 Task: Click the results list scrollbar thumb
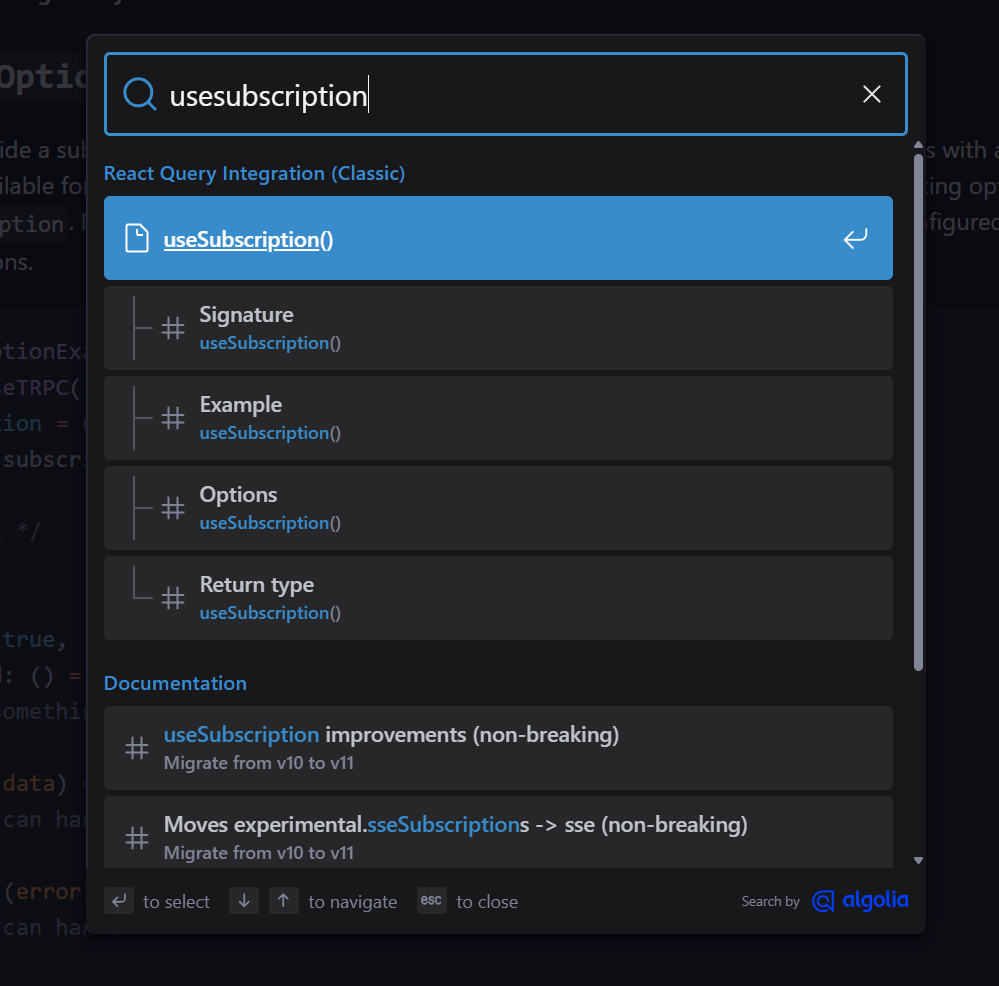pos(918,410)
